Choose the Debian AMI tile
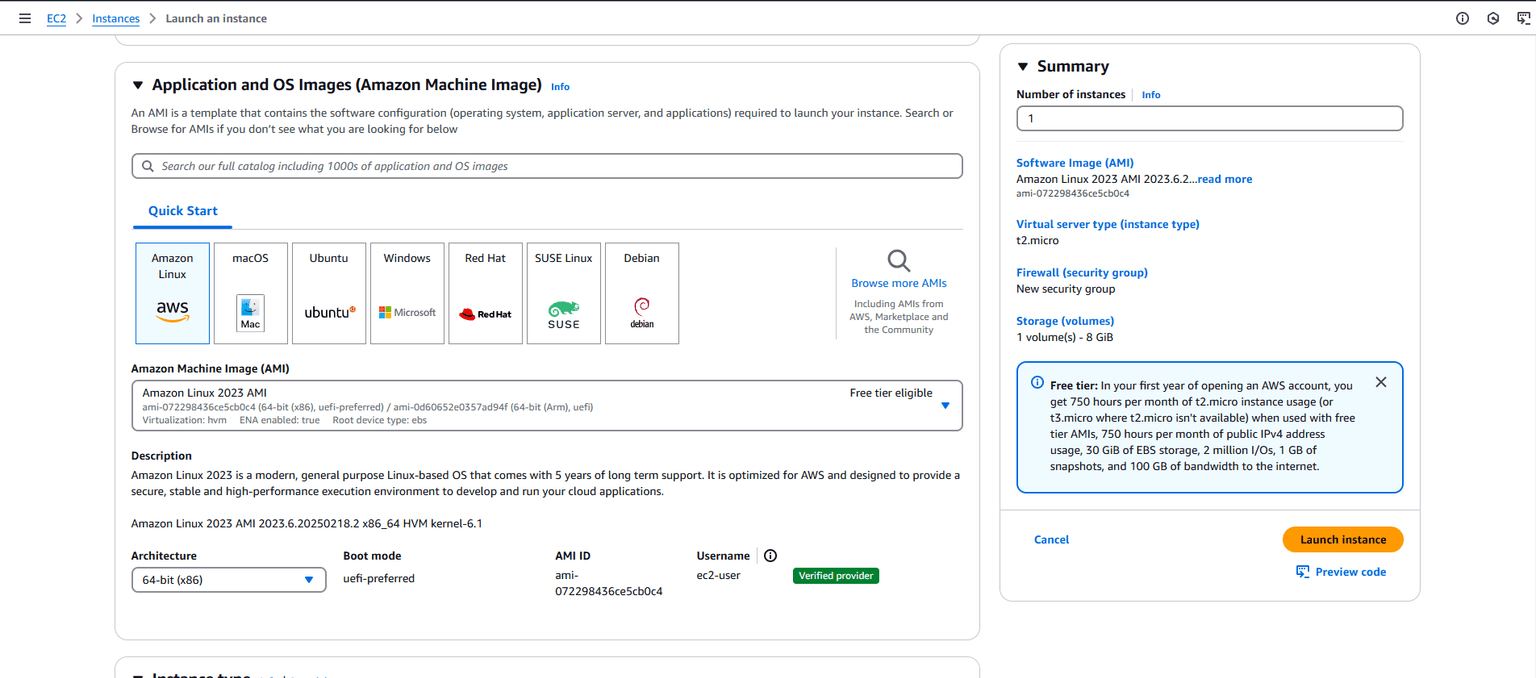Viewport: 1536px width, 678px height. [642, 293]
